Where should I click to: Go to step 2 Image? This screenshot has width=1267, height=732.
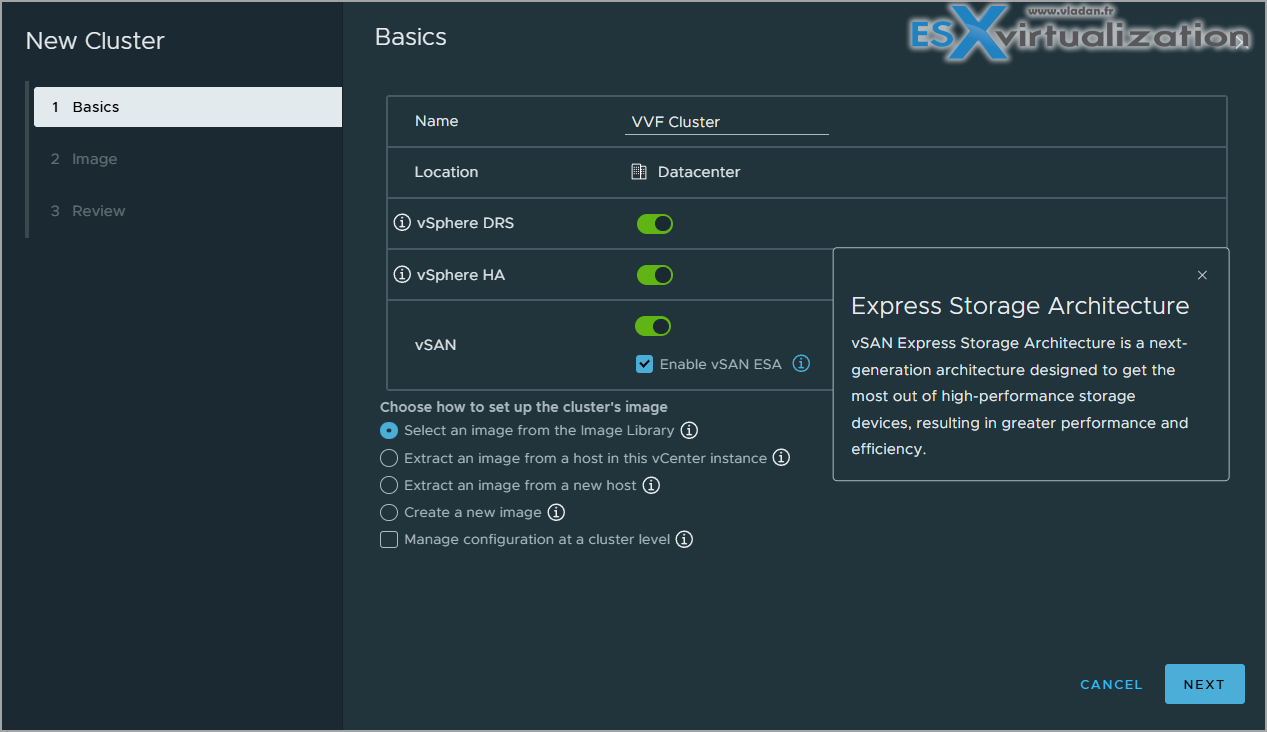point(188,159)
